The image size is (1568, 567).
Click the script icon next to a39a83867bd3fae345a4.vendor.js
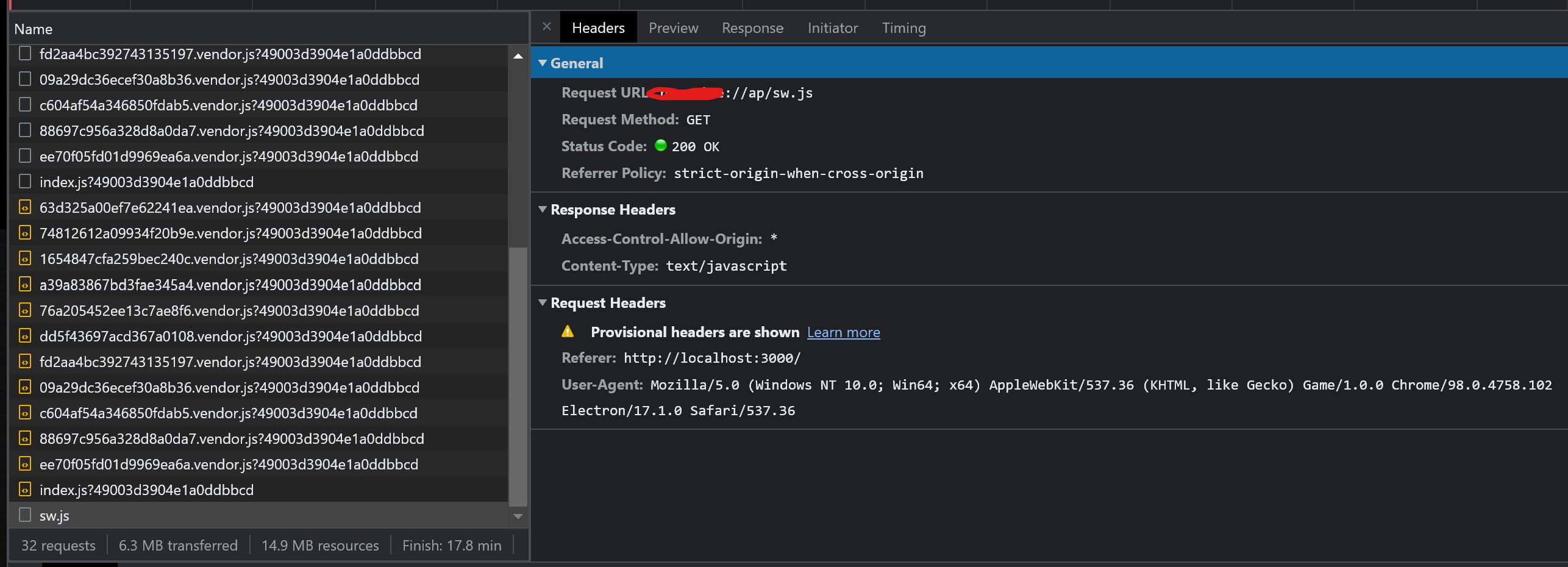click(24, 284)
